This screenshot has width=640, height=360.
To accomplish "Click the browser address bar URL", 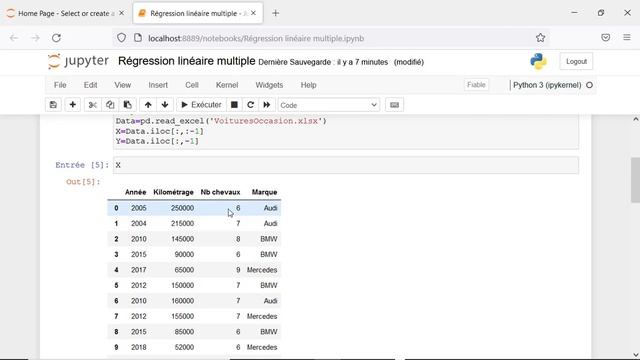I will (x=256, y=38).
